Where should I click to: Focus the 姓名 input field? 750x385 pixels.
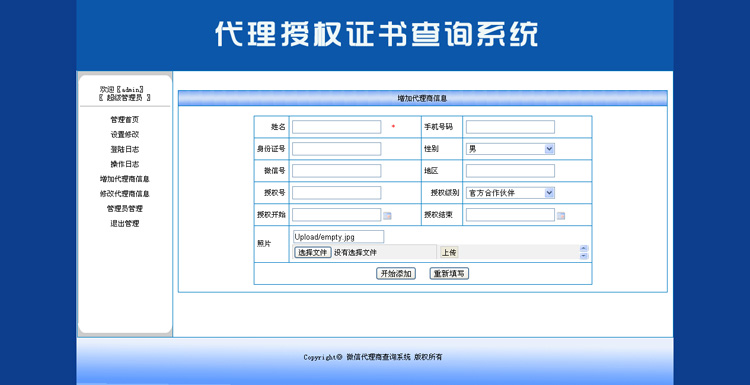click(337, 127)
